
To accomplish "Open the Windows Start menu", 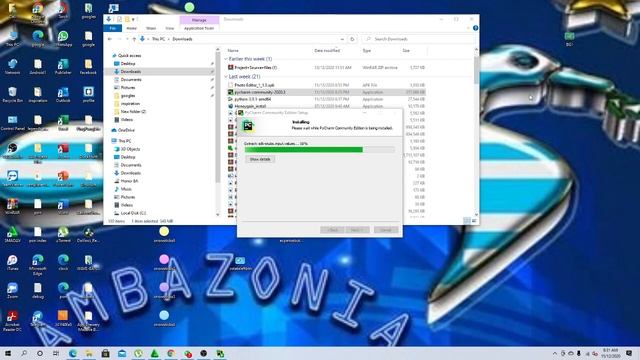I will [x=7, y=353].
